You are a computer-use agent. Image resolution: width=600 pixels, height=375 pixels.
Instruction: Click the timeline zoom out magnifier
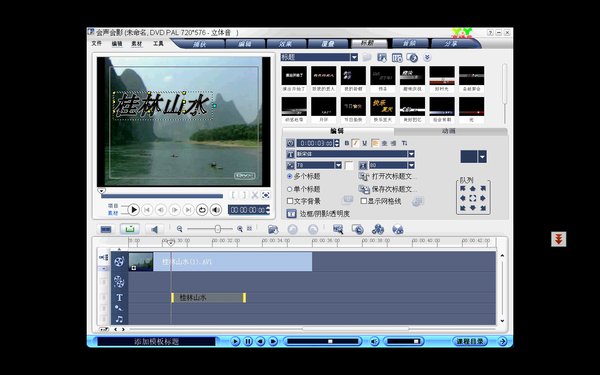pyautogui.click(x=179, y=229)
